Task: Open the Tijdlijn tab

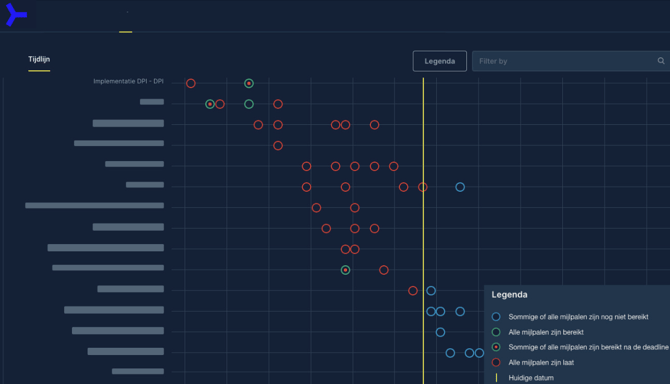Action: 39,59
